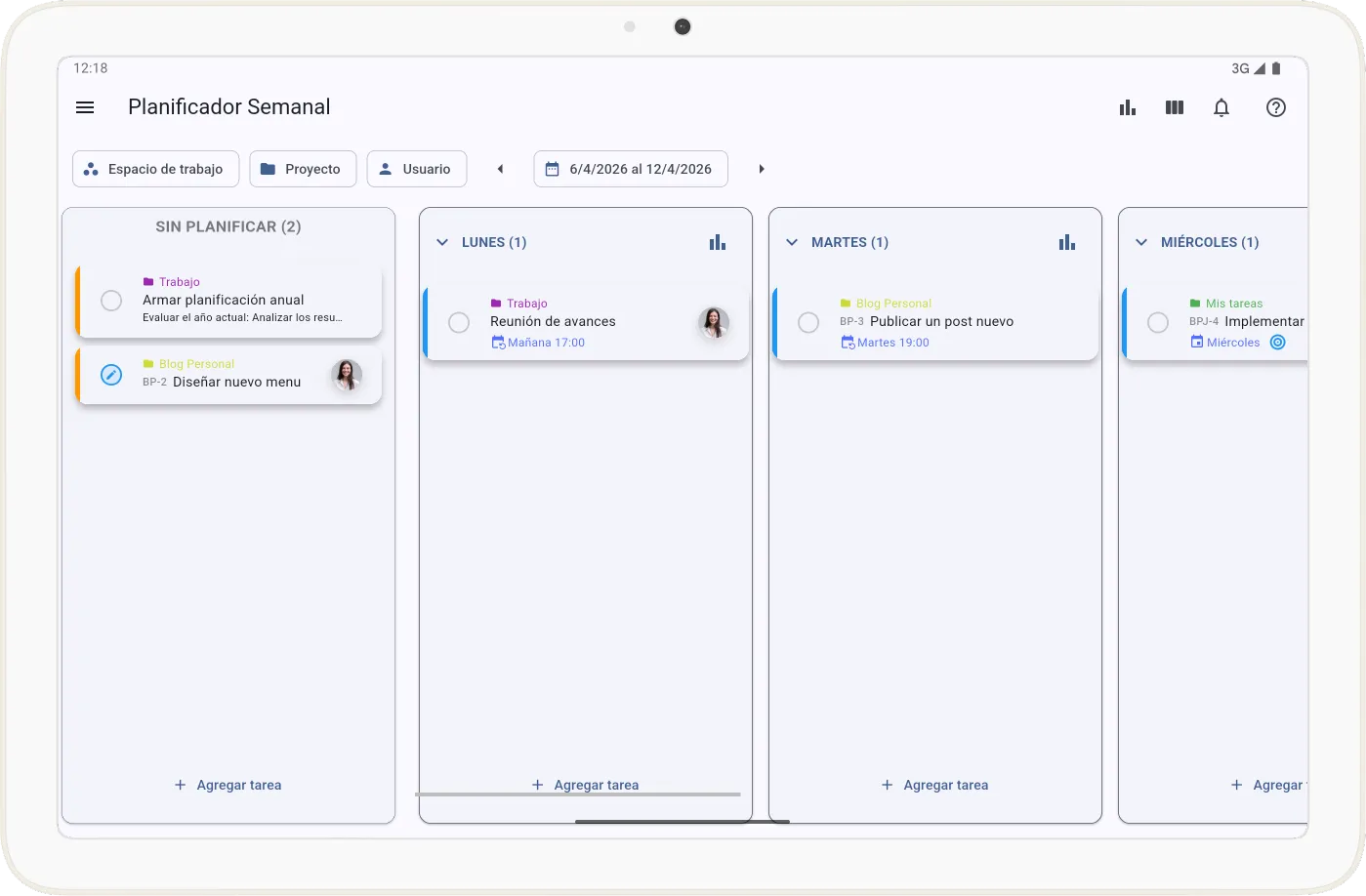Open the statistics bar chart in top bar

coord(1128,107)
